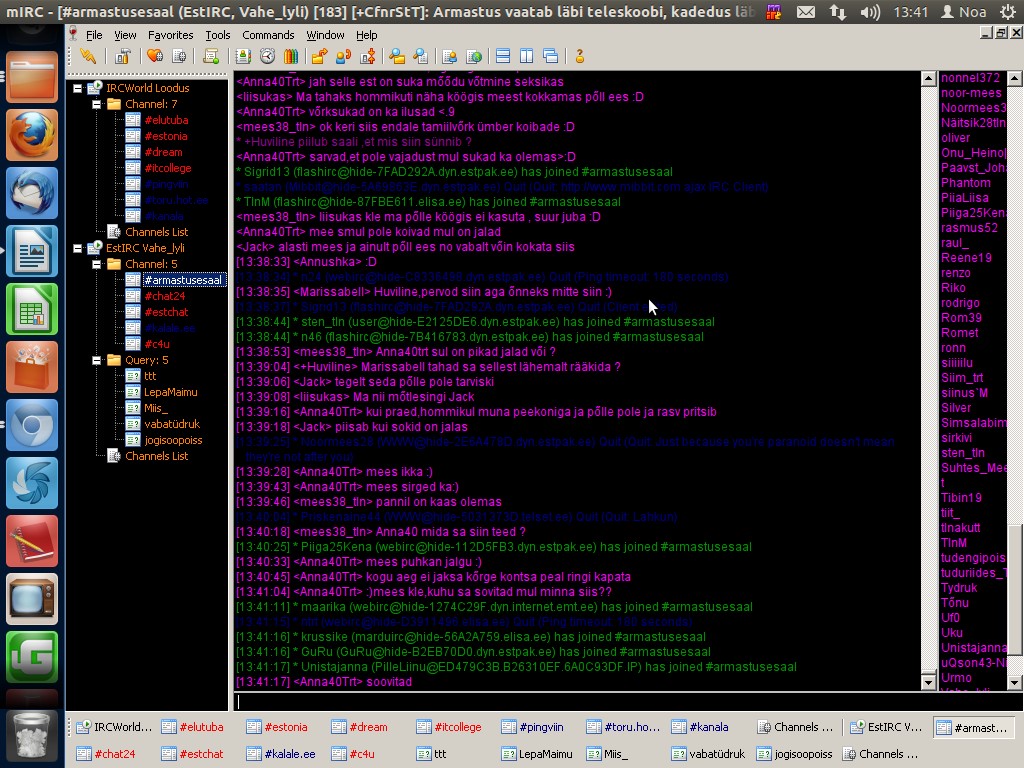Select nickname Phantom in the nick list
The width and height of the screenshot is (1024, 768).
(x=966, y=183)
